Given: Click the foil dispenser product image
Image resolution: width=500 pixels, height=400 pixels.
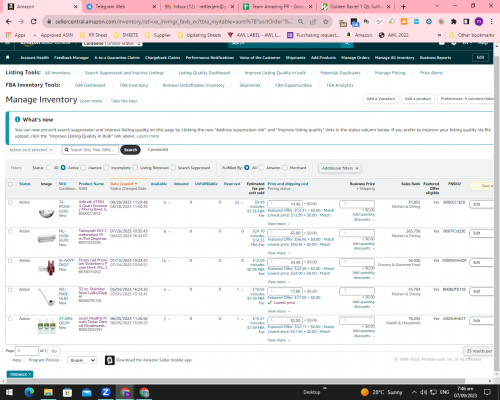Looking at the screenshot, I should pyautogui.click(x=47, y=238).
